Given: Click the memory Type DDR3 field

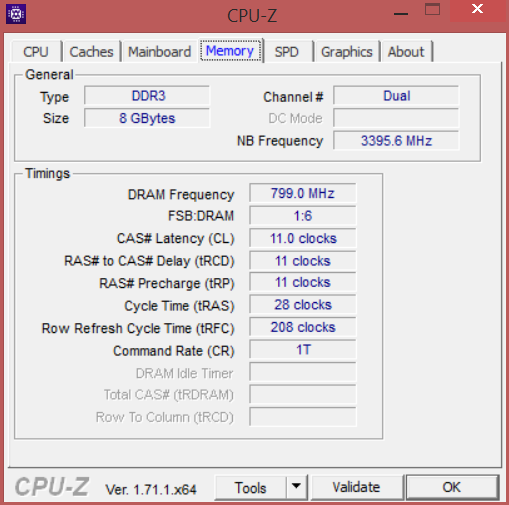Looking at the screenshot, I should (147, 96).
